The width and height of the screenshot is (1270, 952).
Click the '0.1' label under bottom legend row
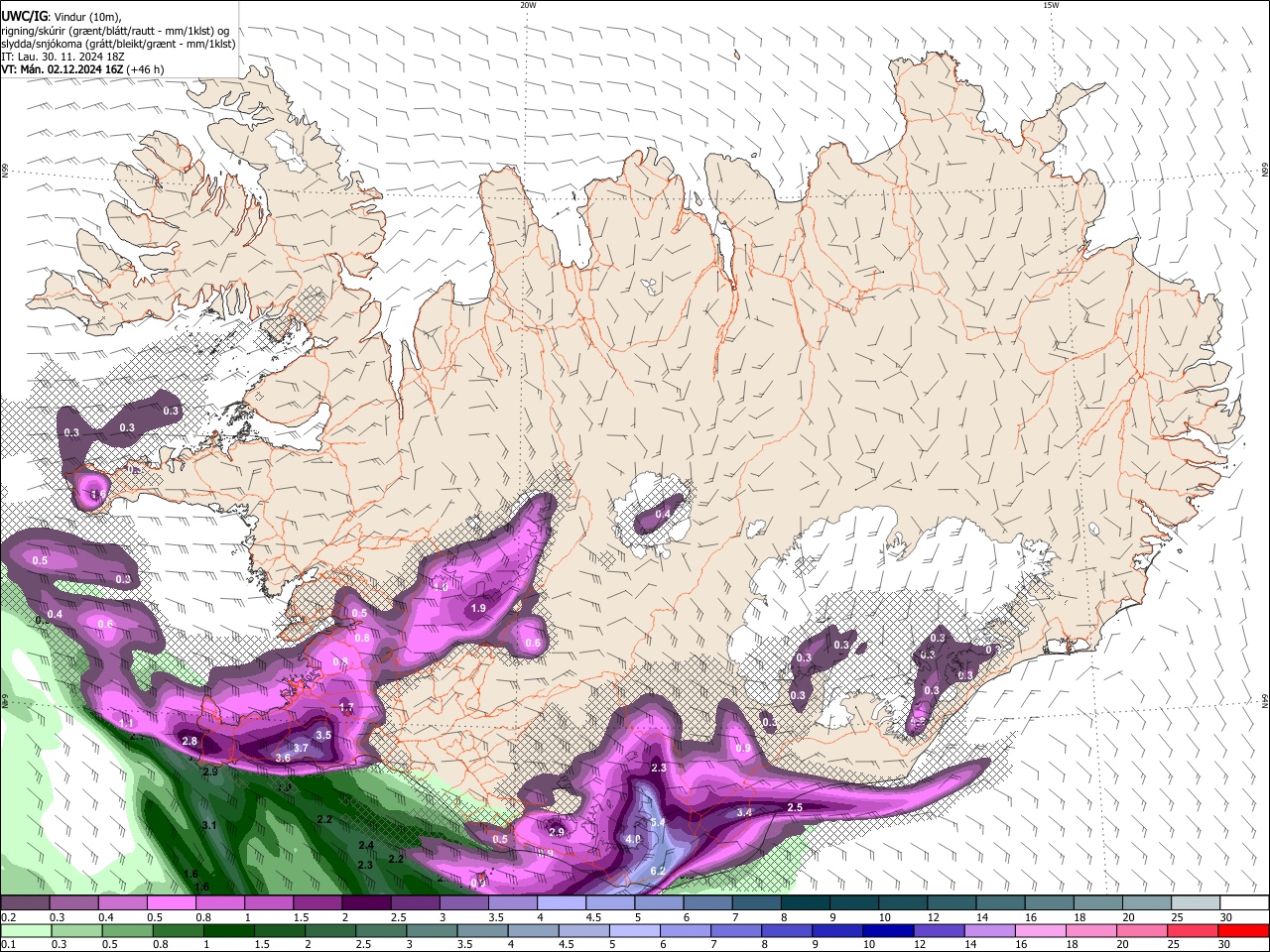[x=8, y=945]
